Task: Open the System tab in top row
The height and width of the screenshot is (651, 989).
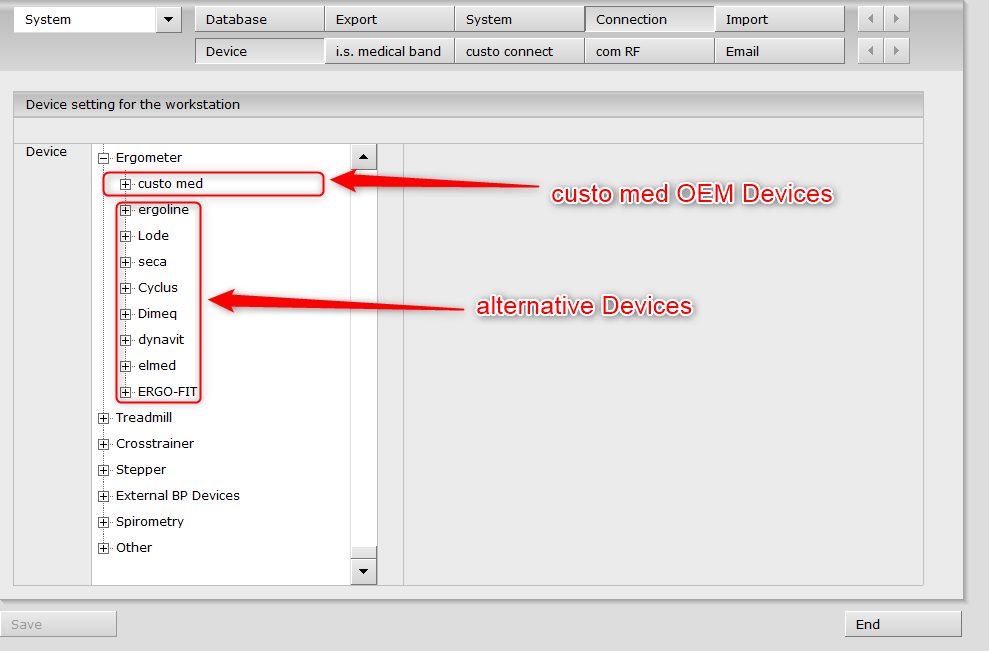Action: coord(520,19)
